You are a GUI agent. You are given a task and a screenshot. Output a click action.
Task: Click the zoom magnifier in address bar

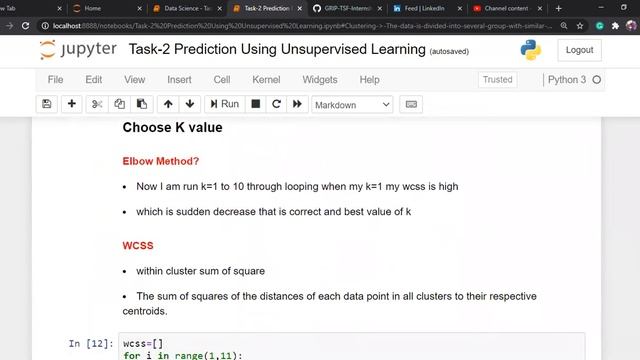point(564,26)
